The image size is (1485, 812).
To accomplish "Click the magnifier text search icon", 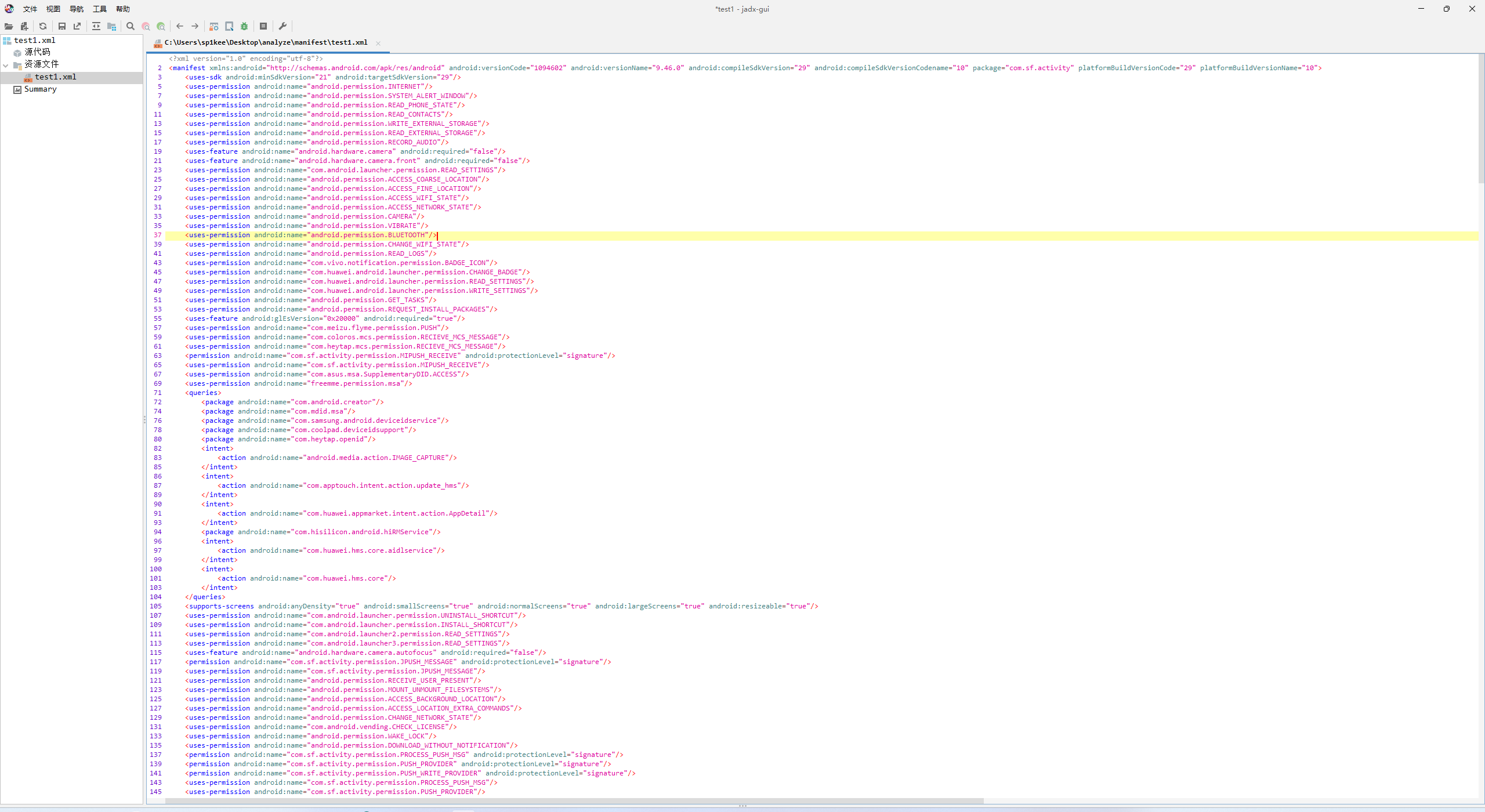I will [131, 26].
